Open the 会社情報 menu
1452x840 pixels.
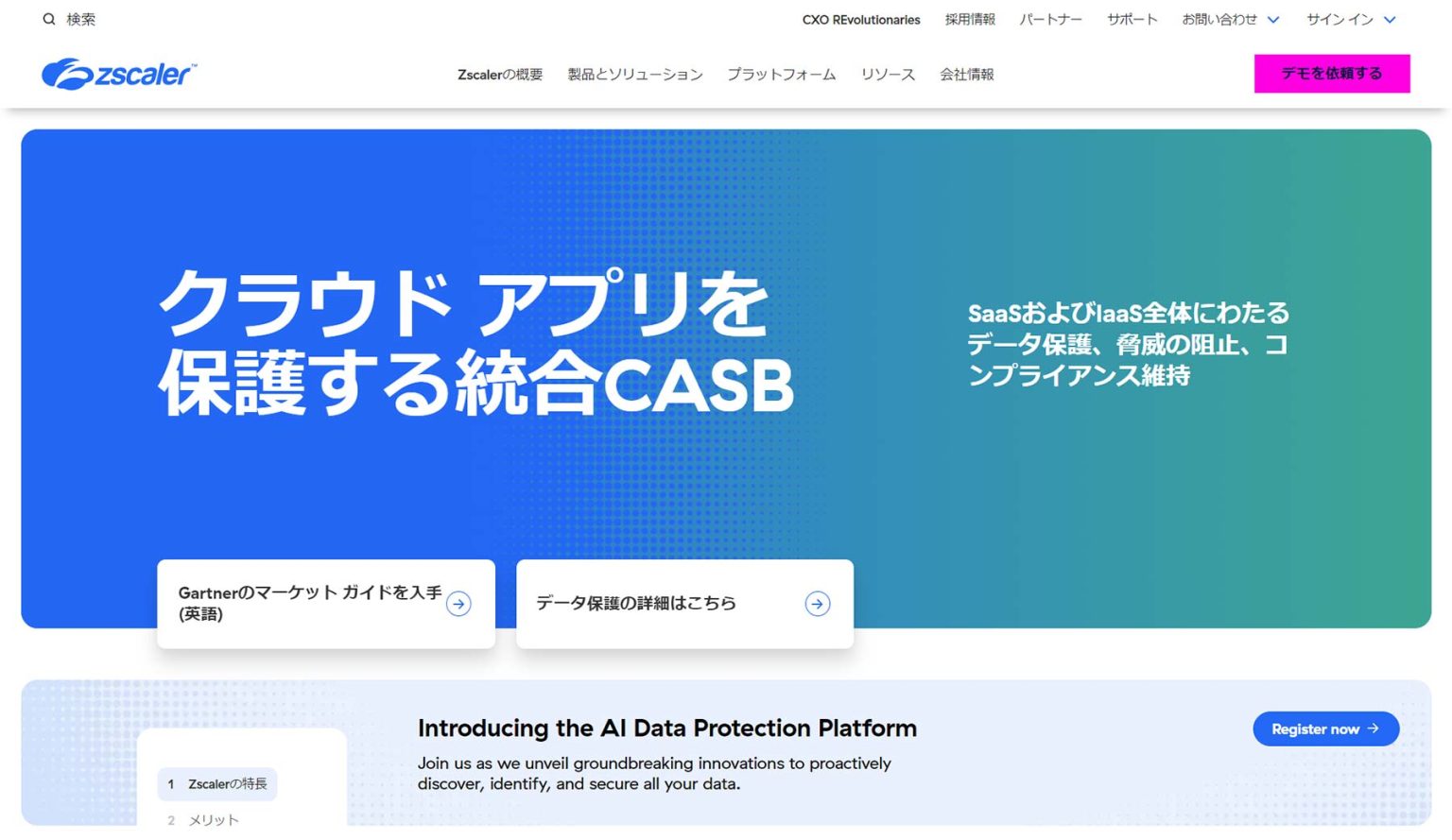point(966,74)
